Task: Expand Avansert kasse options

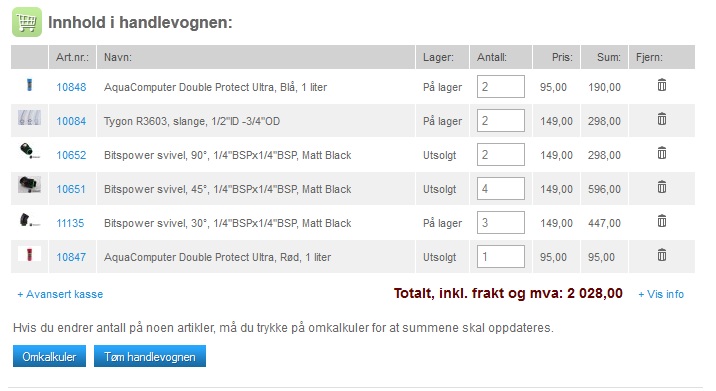Action: [60, 294]
